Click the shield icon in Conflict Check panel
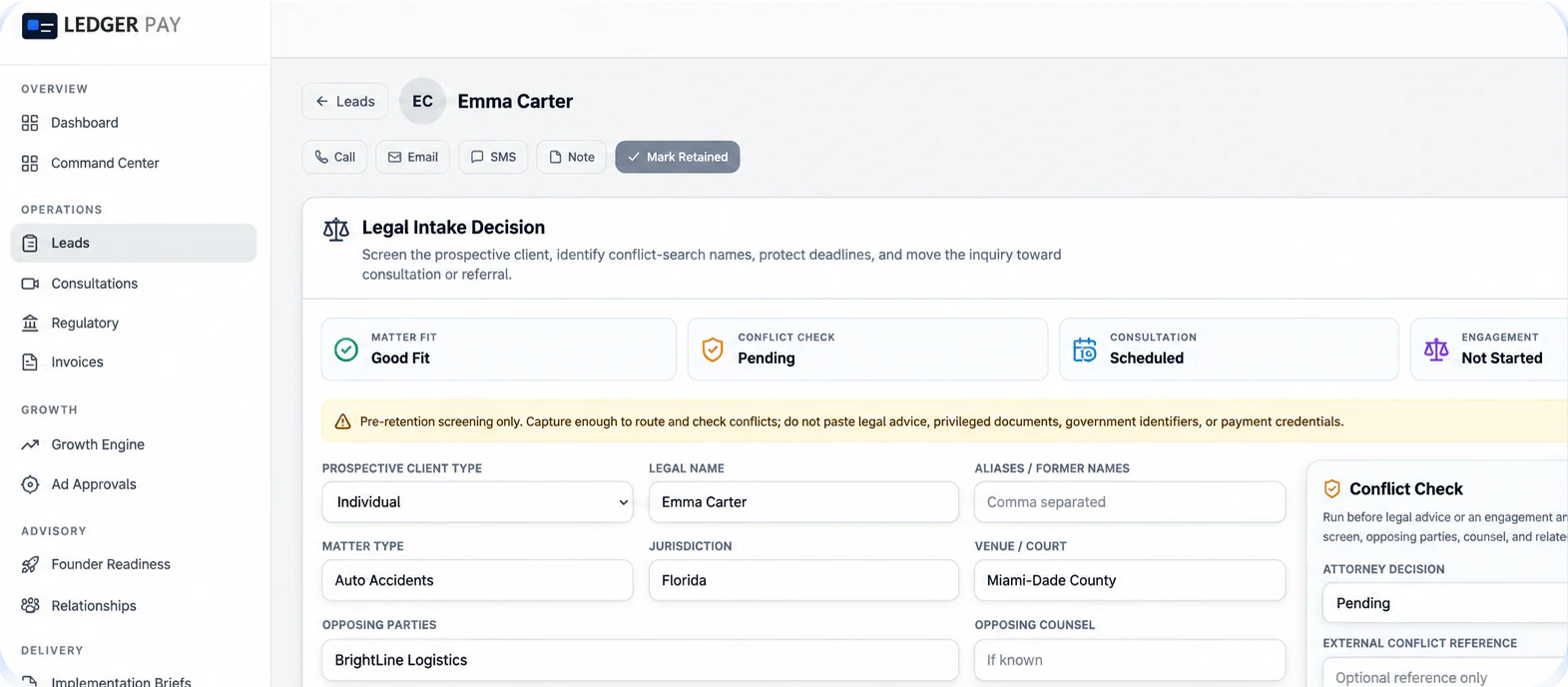 pyautogui.click(x=1331, y=489)
